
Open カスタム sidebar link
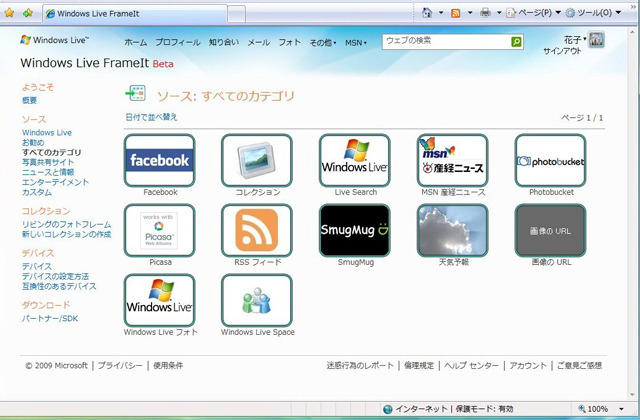pyautogui.click(x=37, y=192)
